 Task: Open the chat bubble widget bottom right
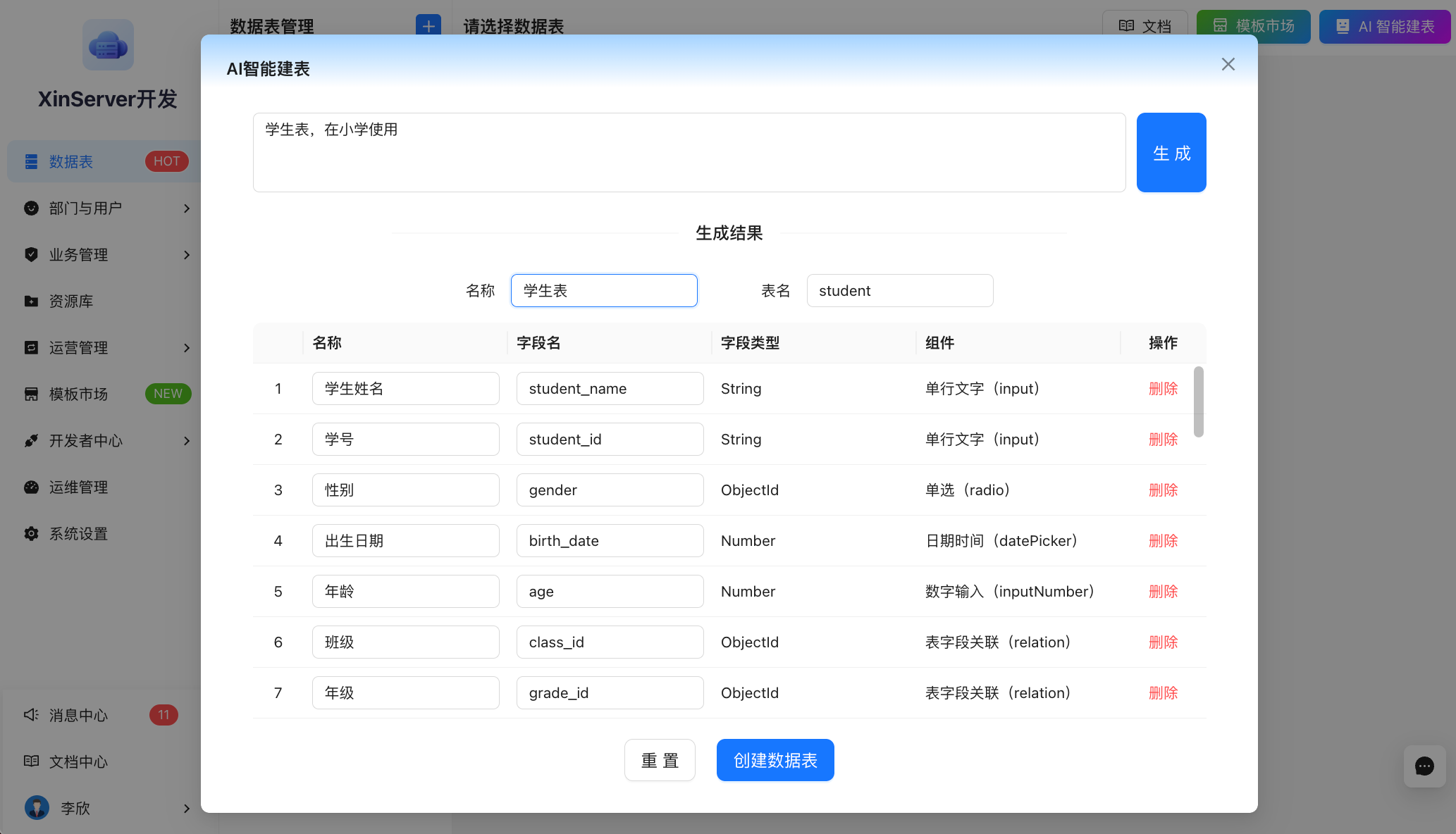1424,766
